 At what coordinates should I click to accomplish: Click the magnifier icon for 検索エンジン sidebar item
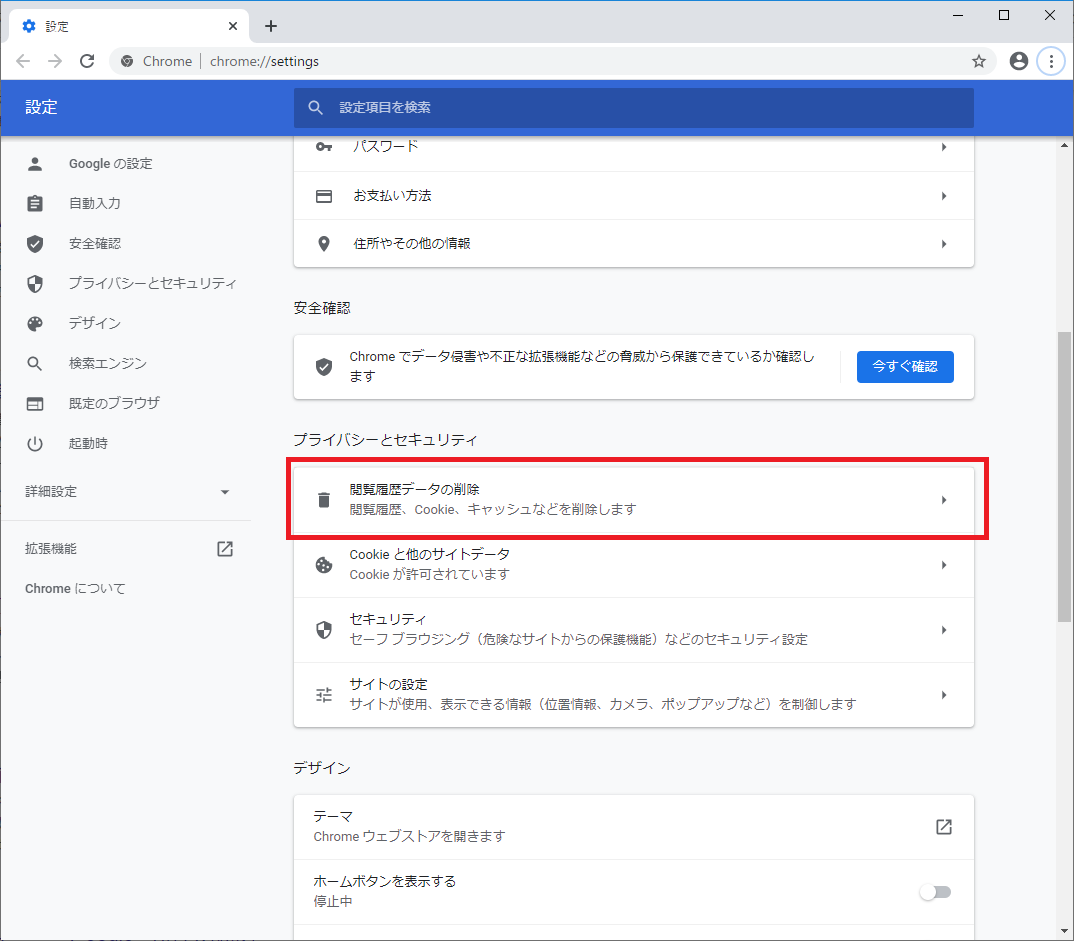[35, 364]
